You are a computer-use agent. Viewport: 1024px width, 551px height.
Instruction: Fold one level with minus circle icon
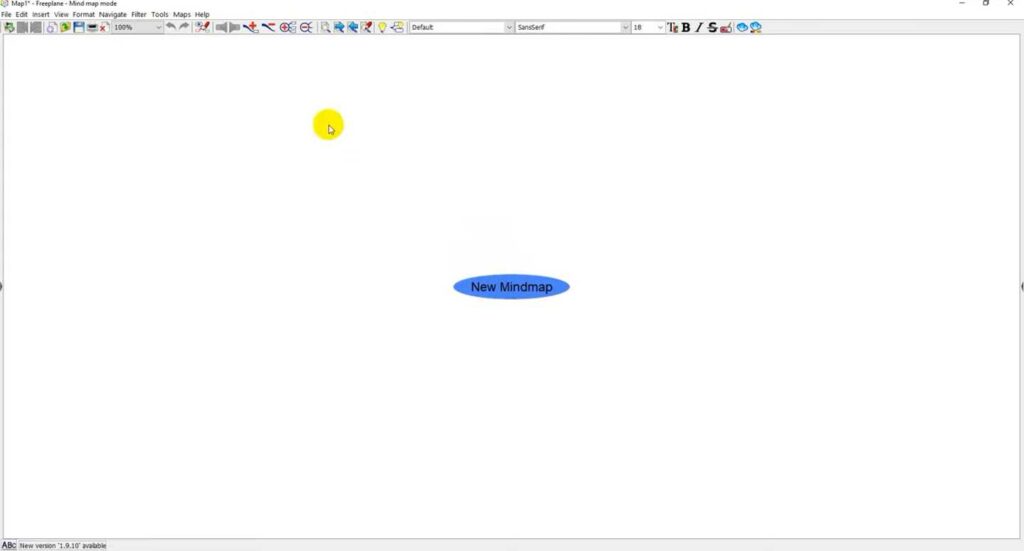(306, 27)
